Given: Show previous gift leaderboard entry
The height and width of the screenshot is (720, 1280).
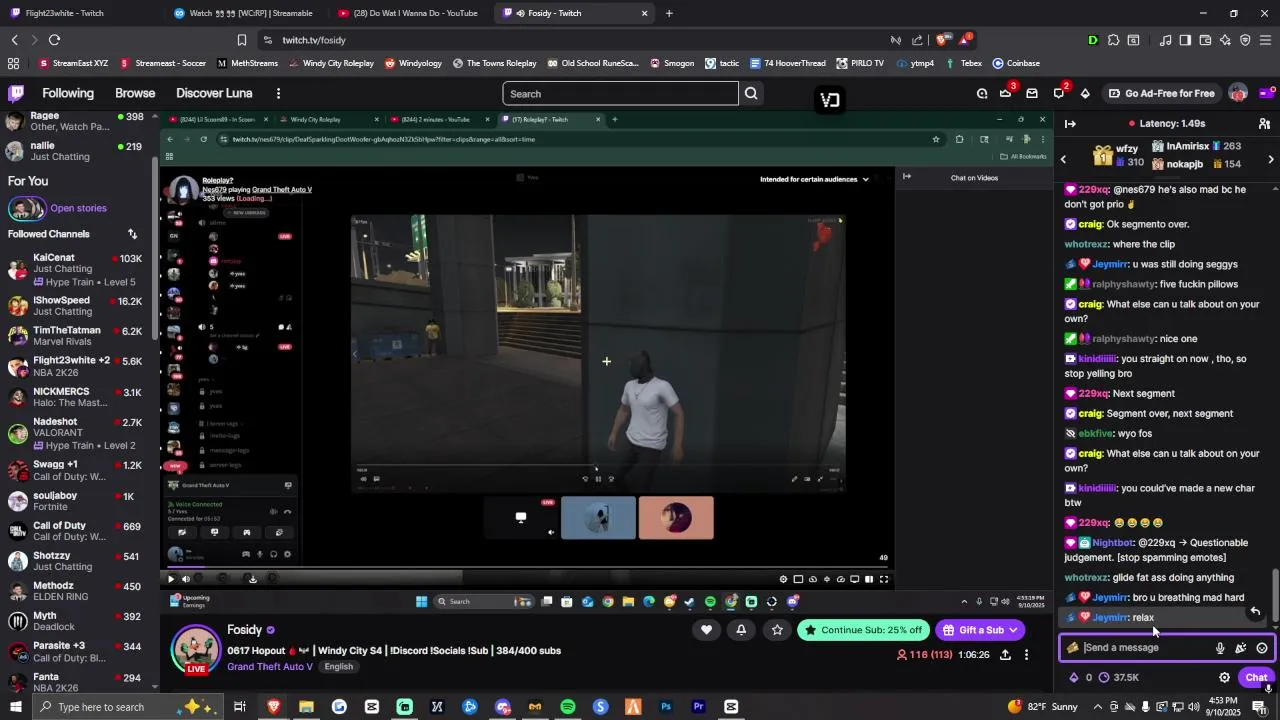Looking at the screenshot, I should [x=1063, y=160].
